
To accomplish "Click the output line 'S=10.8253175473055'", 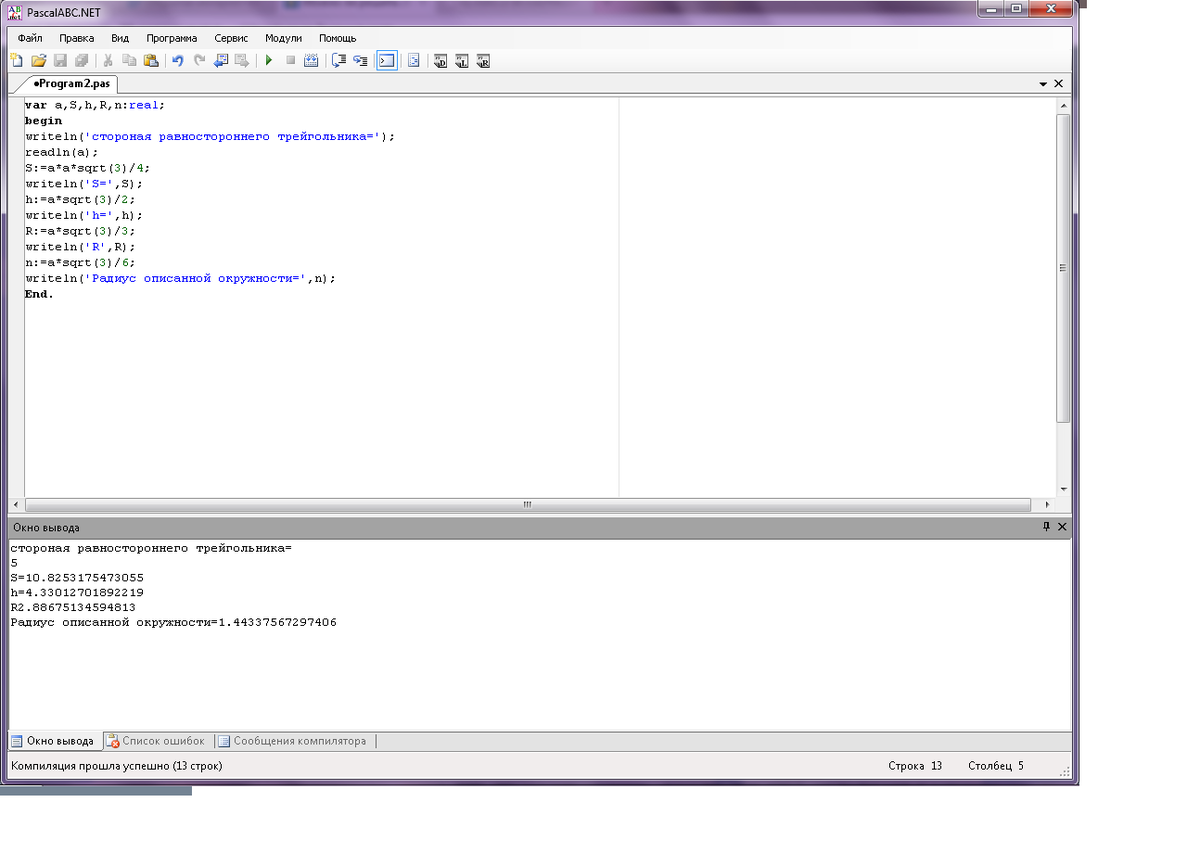I will tap(77, 577).
